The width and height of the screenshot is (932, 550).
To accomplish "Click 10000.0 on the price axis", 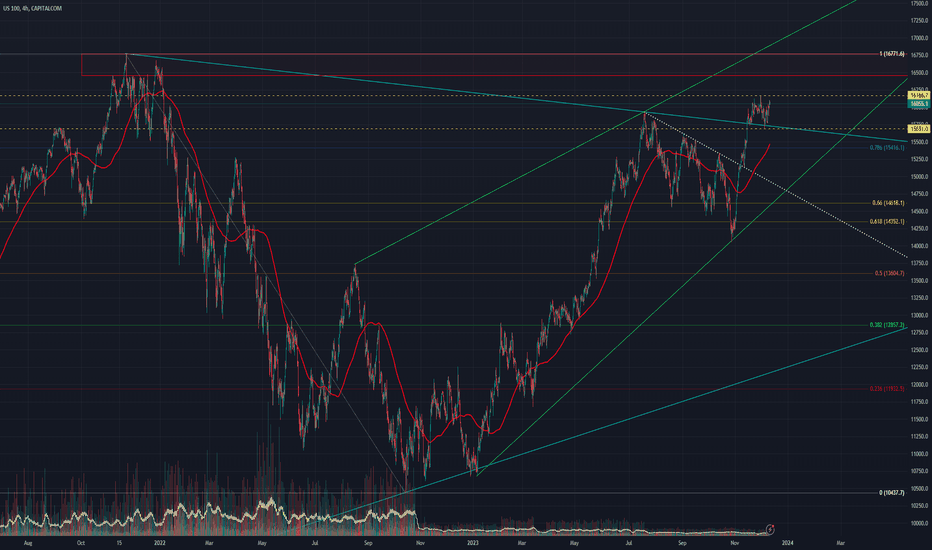I will point(919,524).
